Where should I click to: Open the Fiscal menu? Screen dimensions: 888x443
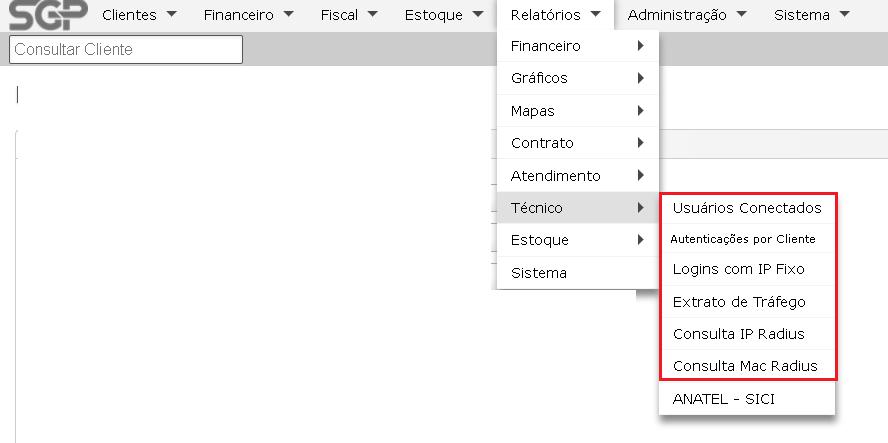349,15
